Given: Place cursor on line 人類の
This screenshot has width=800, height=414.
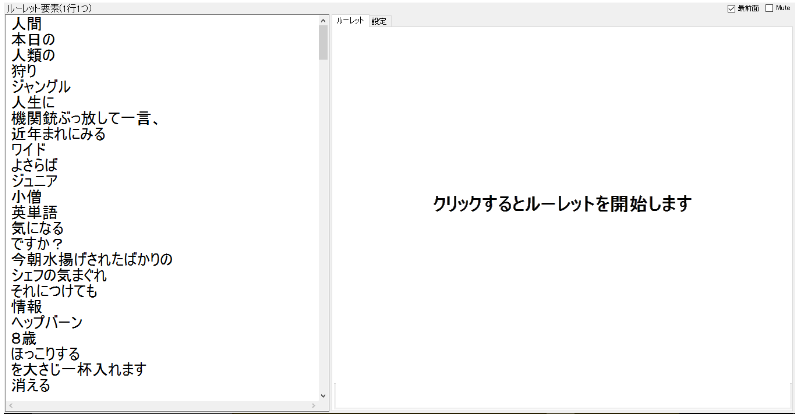Looking at the screenshot, I should click(33, 55).
